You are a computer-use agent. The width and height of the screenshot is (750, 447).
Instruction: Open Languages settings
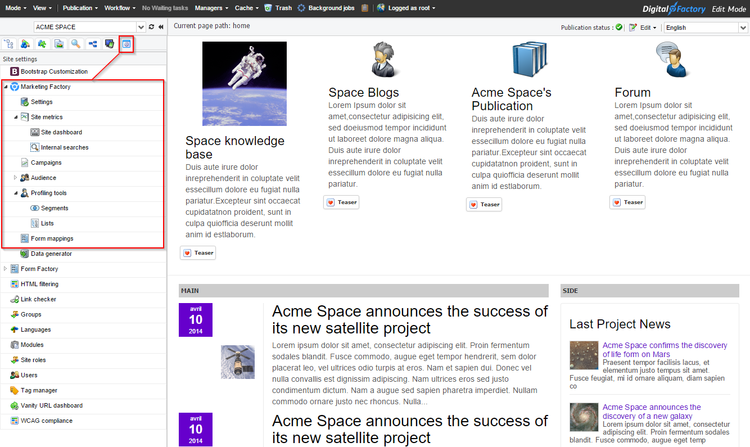pos(35,329)
